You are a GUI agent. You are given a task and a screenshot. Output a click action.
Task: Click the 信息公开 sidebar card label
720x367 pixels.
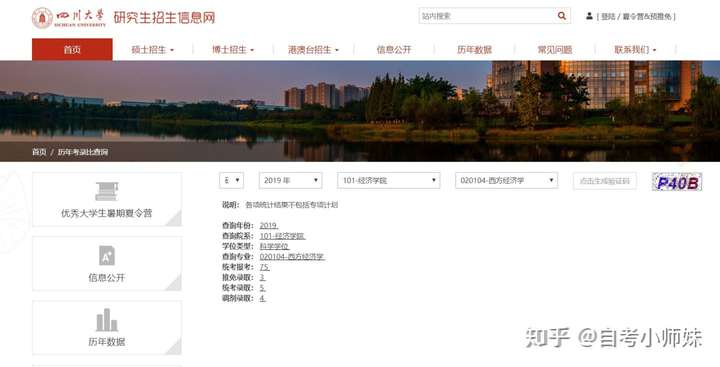click(x=107, y=277)
